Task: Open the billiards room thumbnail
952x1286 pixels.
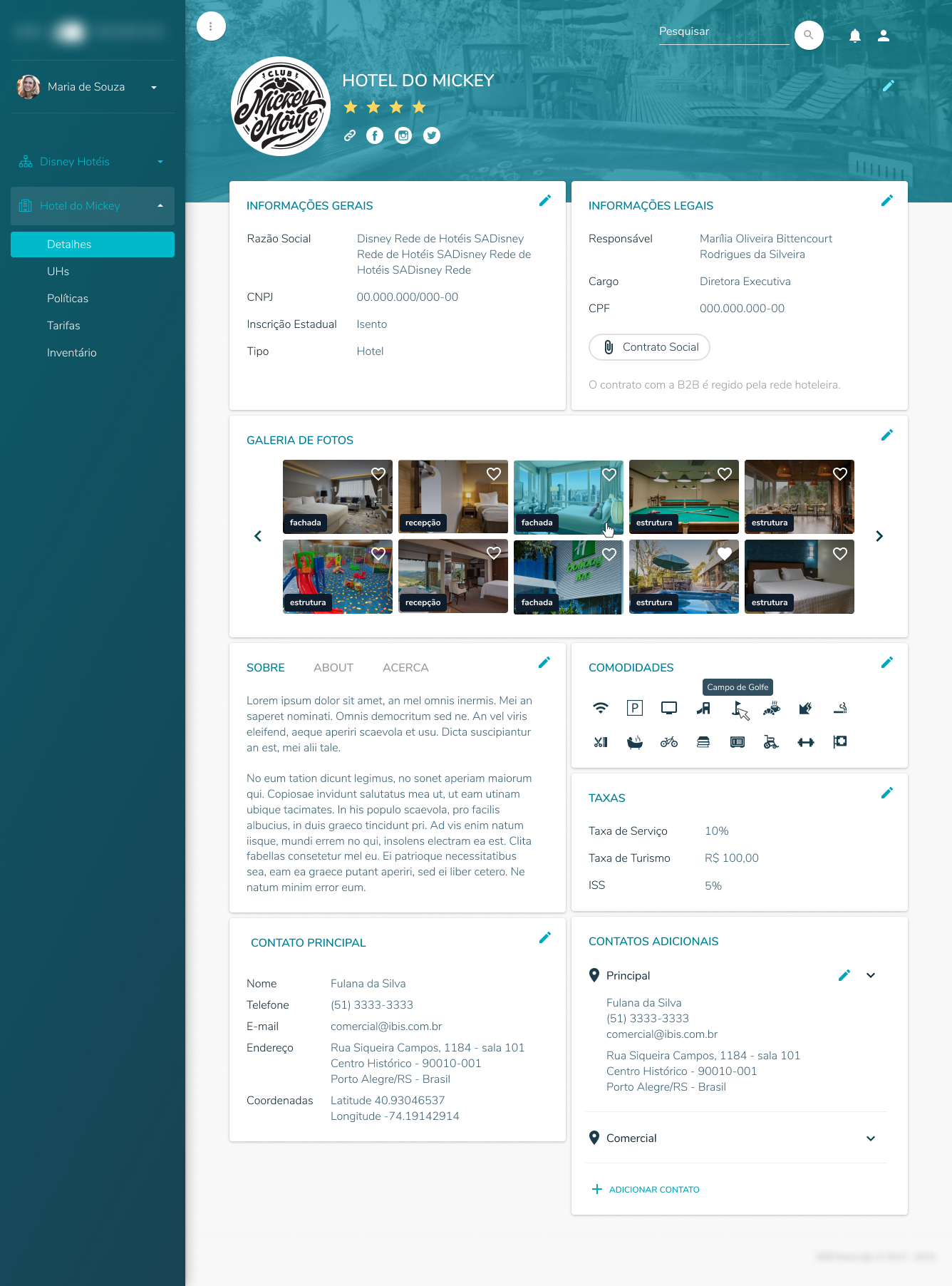Action: point(684,497)
